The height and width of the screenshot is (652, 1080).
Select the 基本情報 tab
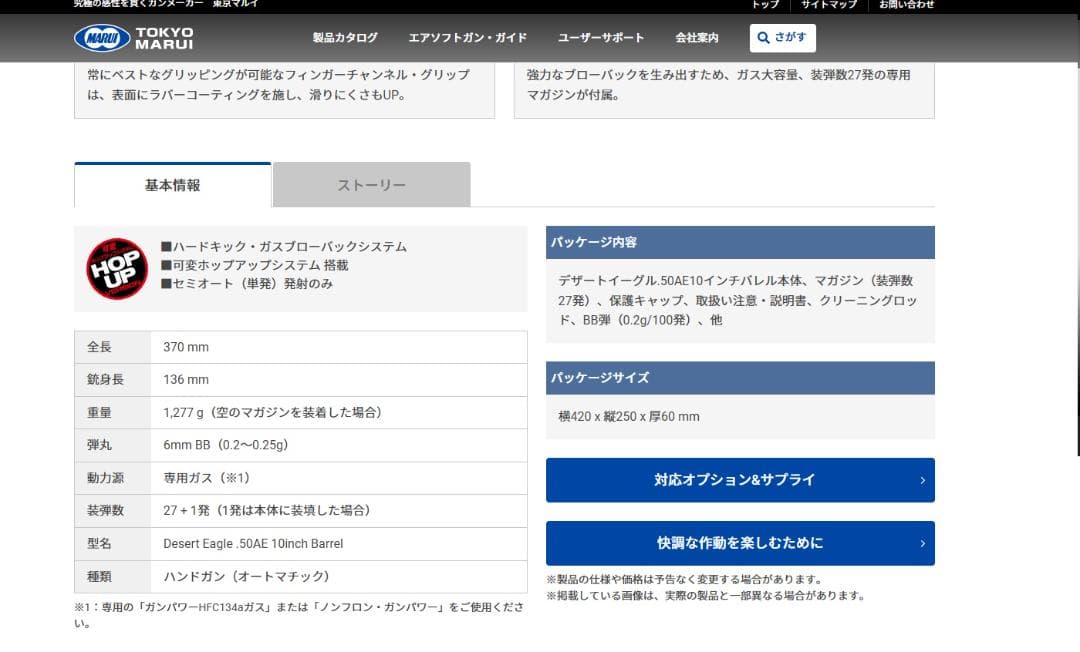click(x=171, y=184)
